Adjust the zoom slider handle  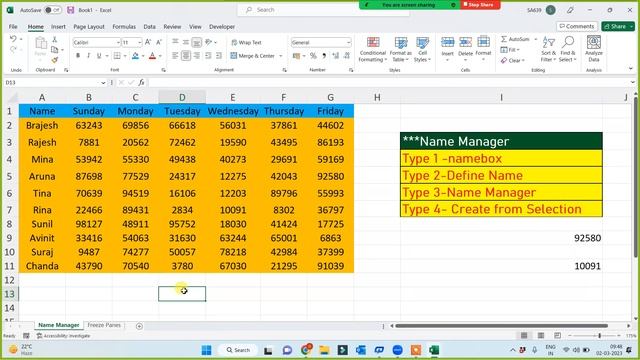[x=600, y=336]
